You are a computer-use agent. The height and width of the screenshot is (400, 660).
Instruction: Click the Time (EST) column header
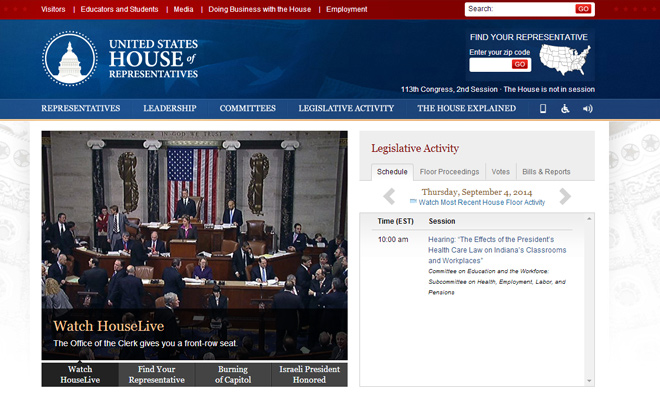pos(396,221)
